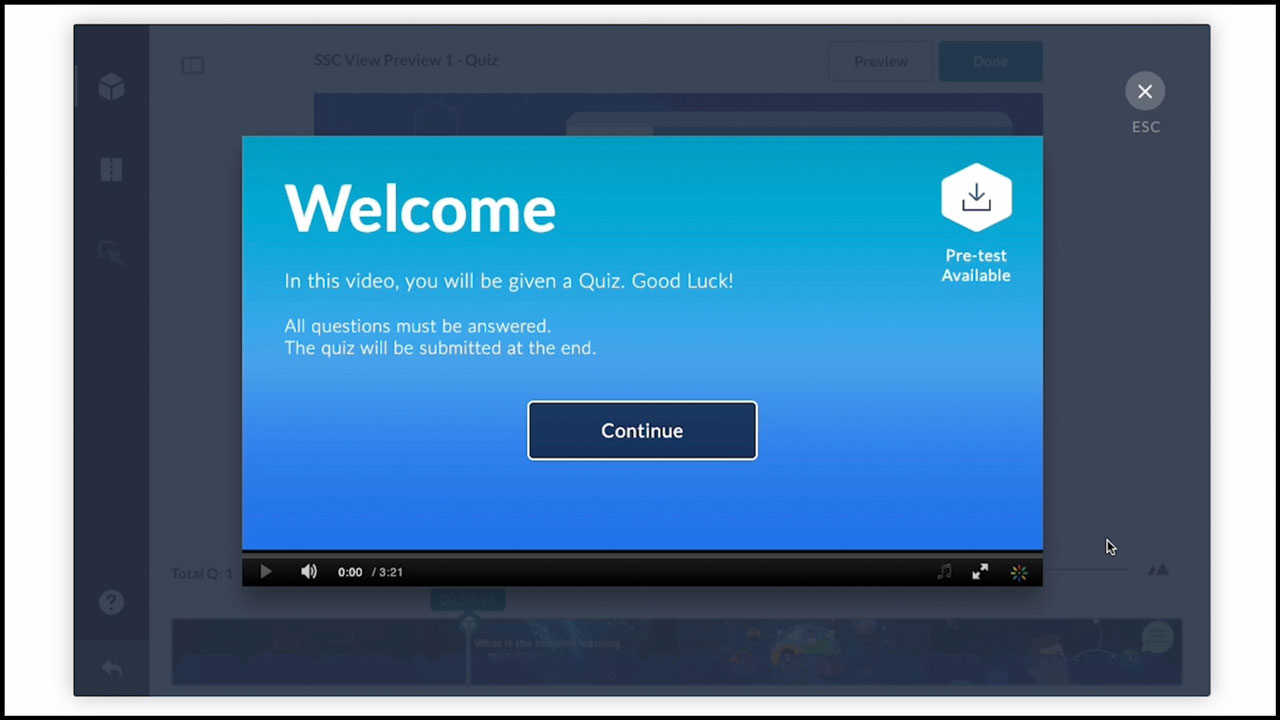Close the preview with the X button
The width and height of the screenshot is (1280, 720).
pos(1145,91)
